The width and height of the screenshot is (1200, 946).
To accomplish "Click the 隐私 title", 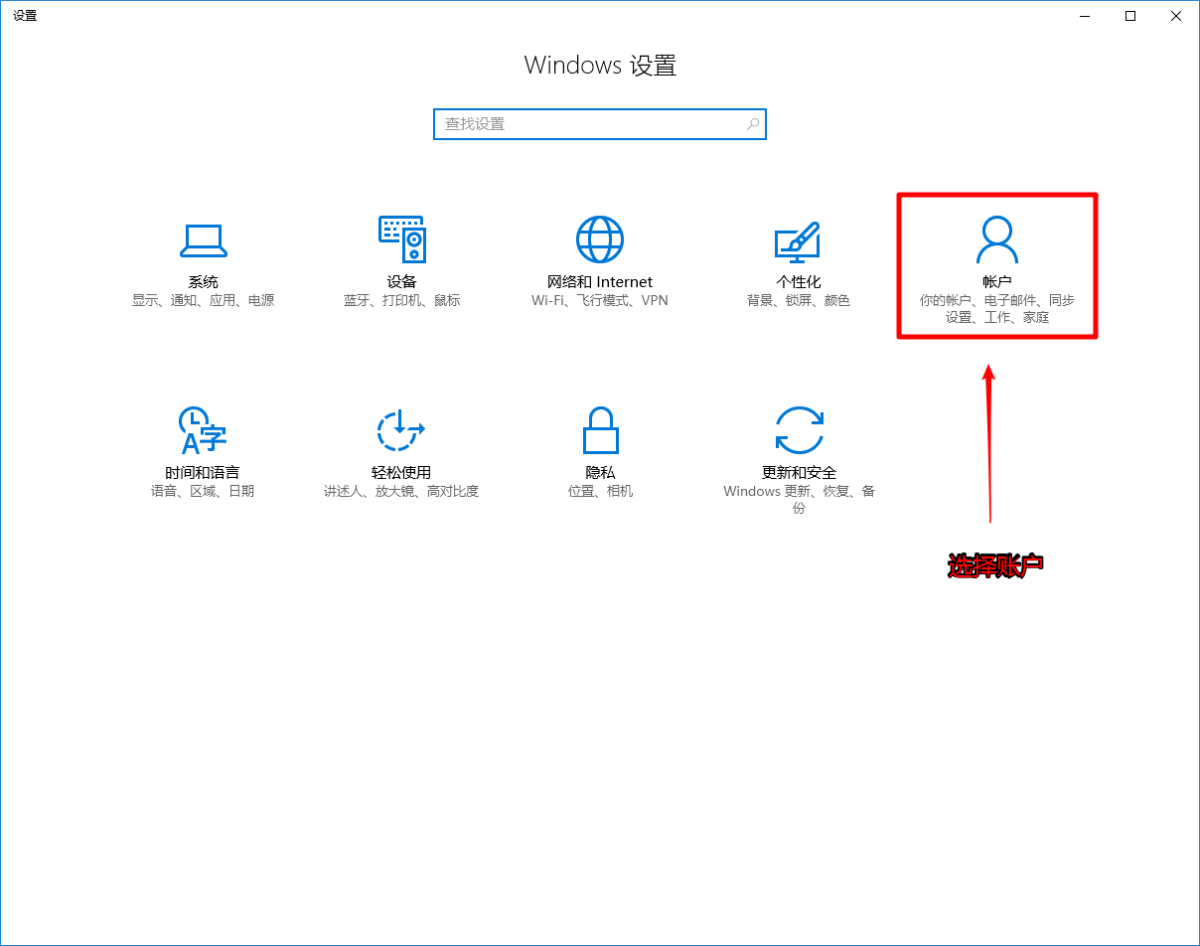I will point(600,473).
